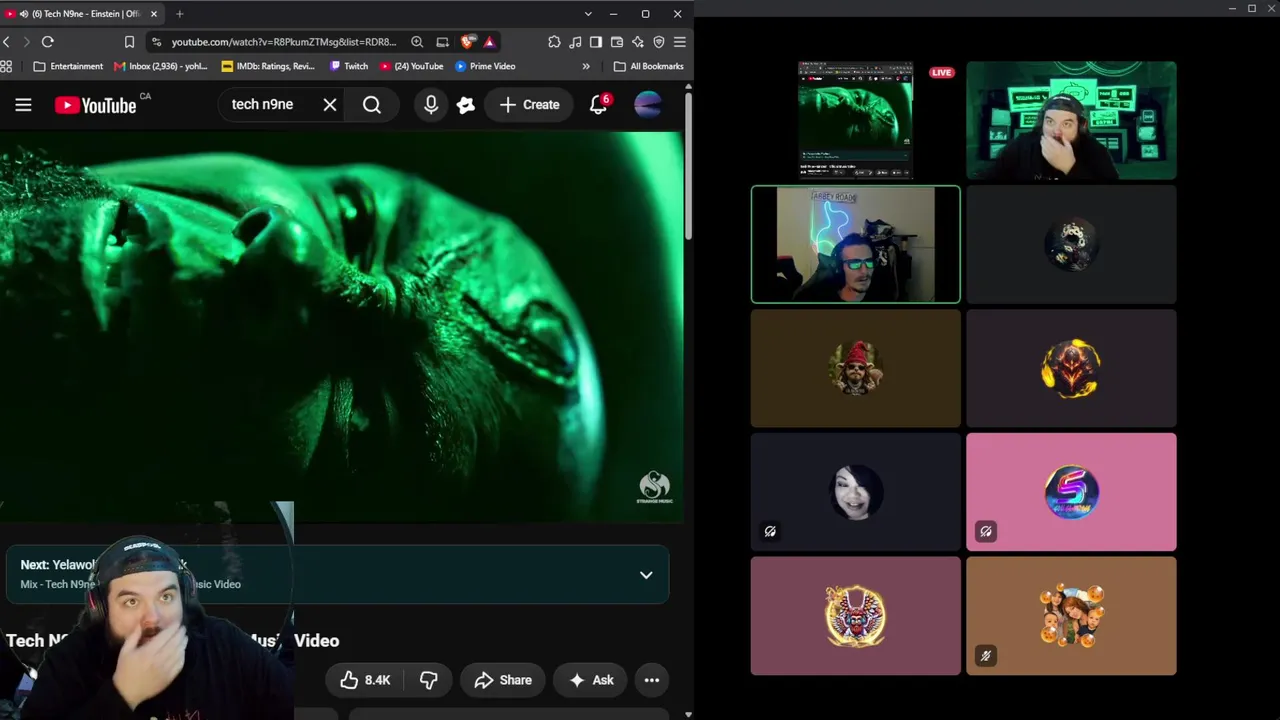Open a new browser tab
Image resolution: width=1280 pixels, height=720 pixels.
pyautogui.click(x=179, y=14)
